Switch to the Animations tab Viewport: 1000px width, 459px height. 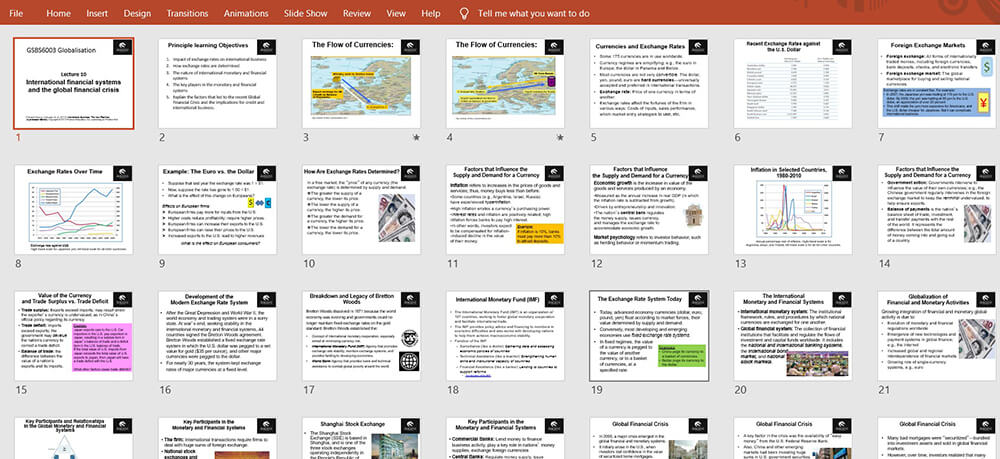(x=246, y=13)
